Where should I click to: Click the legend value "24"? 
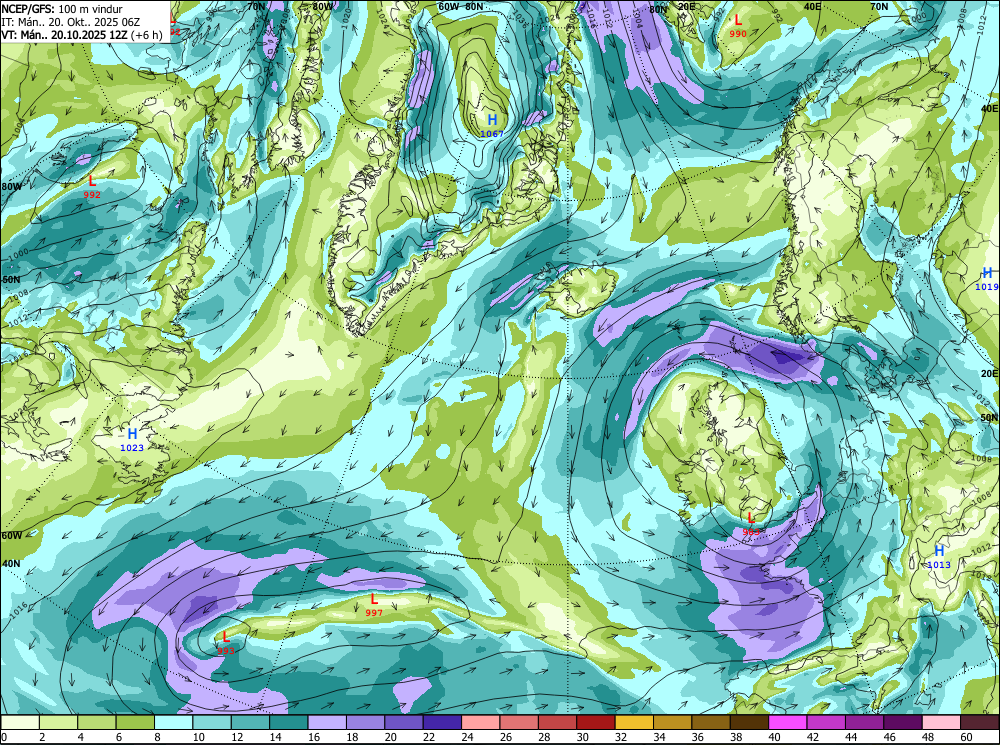(467, 737)
